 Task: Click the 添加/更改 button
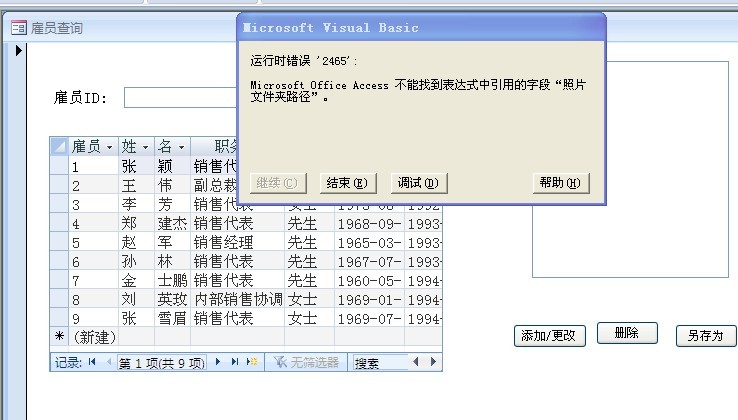[550, 336]
